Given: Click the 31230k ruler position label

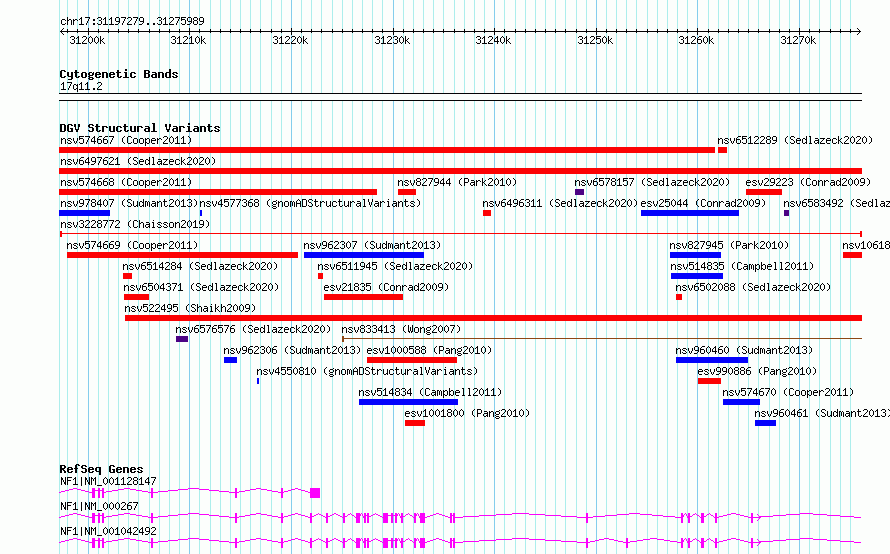Looking at the screenshot, I should pyautogui.click(x=392, y=40).
